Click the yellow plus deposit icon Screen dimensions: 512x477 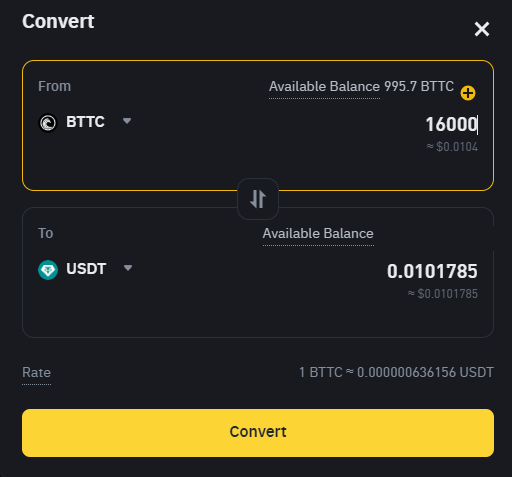pyautogui.click(x=468, y=93)
